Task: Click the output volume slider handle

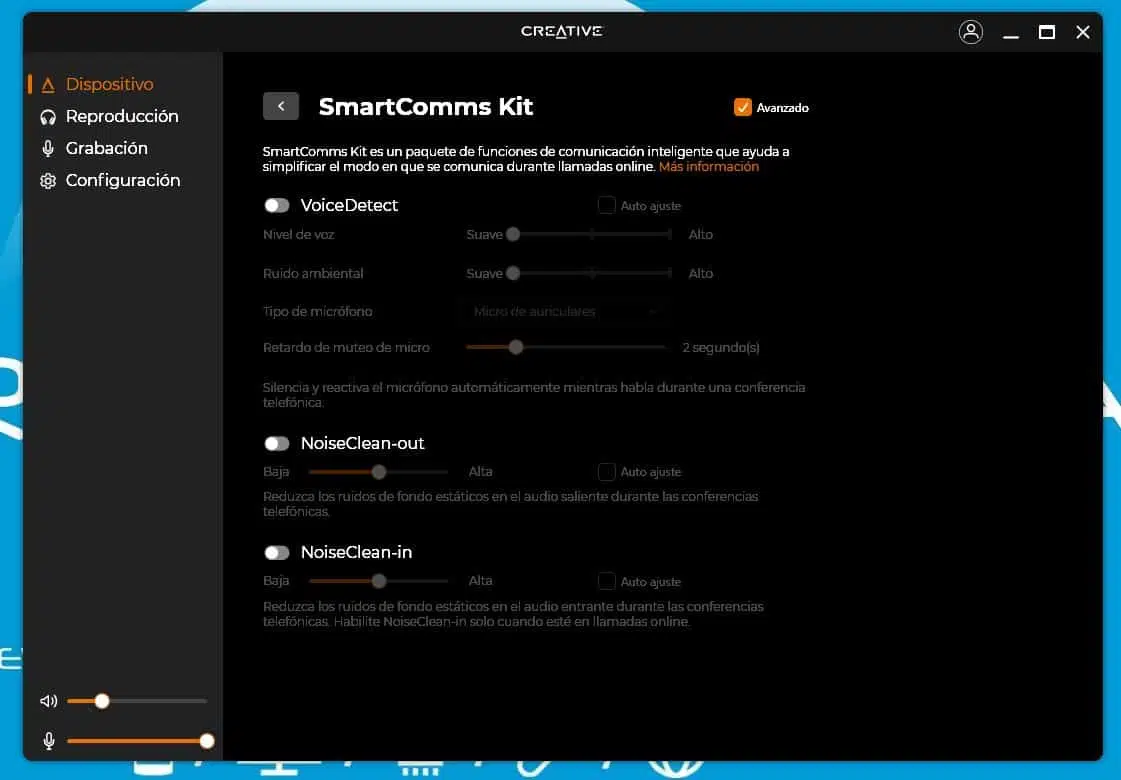Action: [102, 701]
